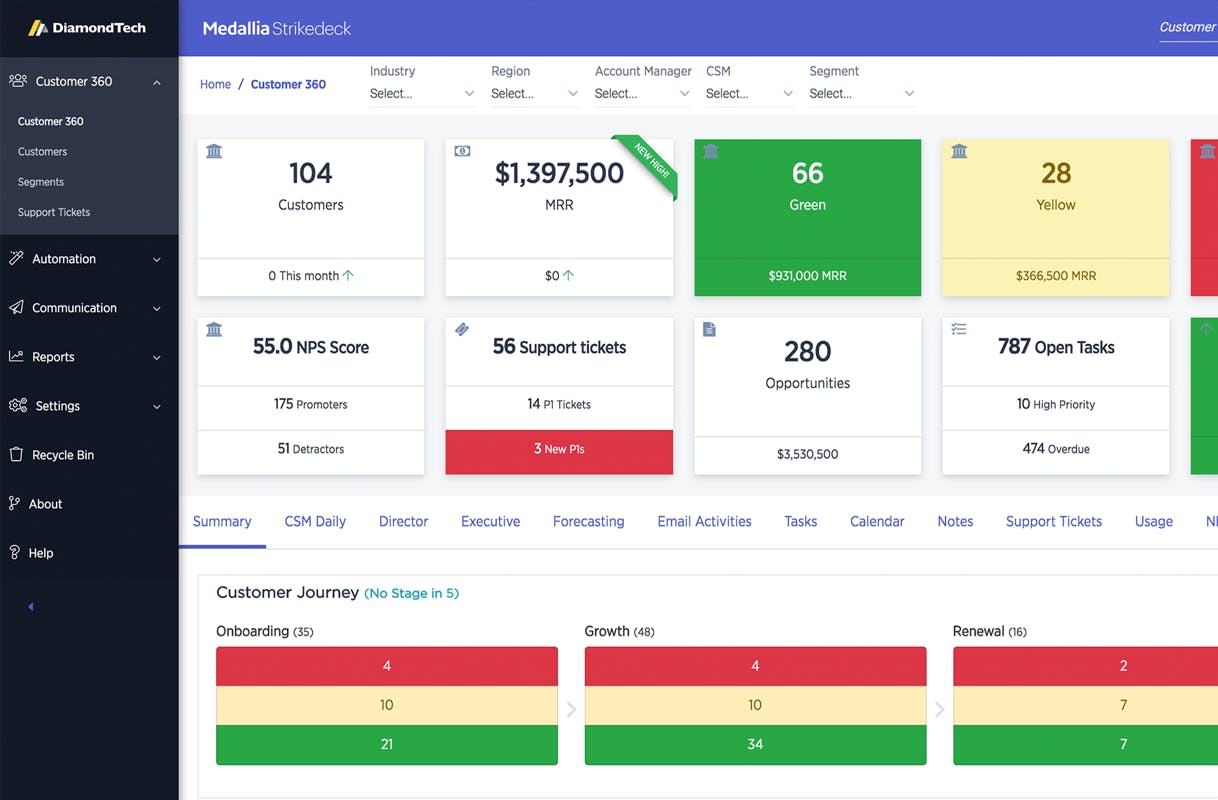Open the CSM filter dropdown
The width and height of the screenshot is (1218, 800).
750,93
